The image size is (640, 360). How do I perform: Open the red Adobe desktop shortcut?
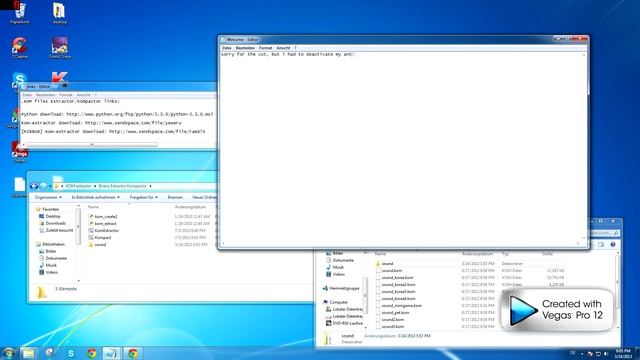(19, 152)
